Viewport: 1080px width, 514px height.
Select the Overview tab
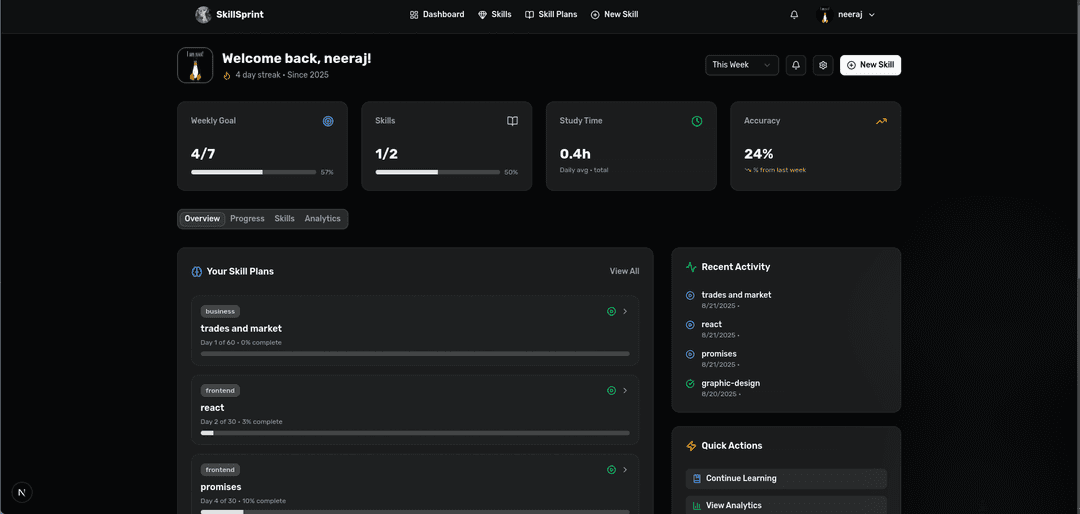(x=202, y=218)
